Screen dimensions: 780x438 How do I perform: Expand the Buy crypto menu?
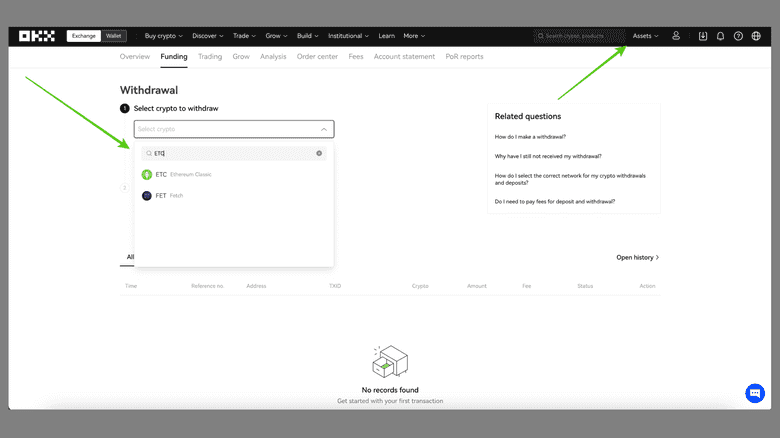[x=166, y=36]
